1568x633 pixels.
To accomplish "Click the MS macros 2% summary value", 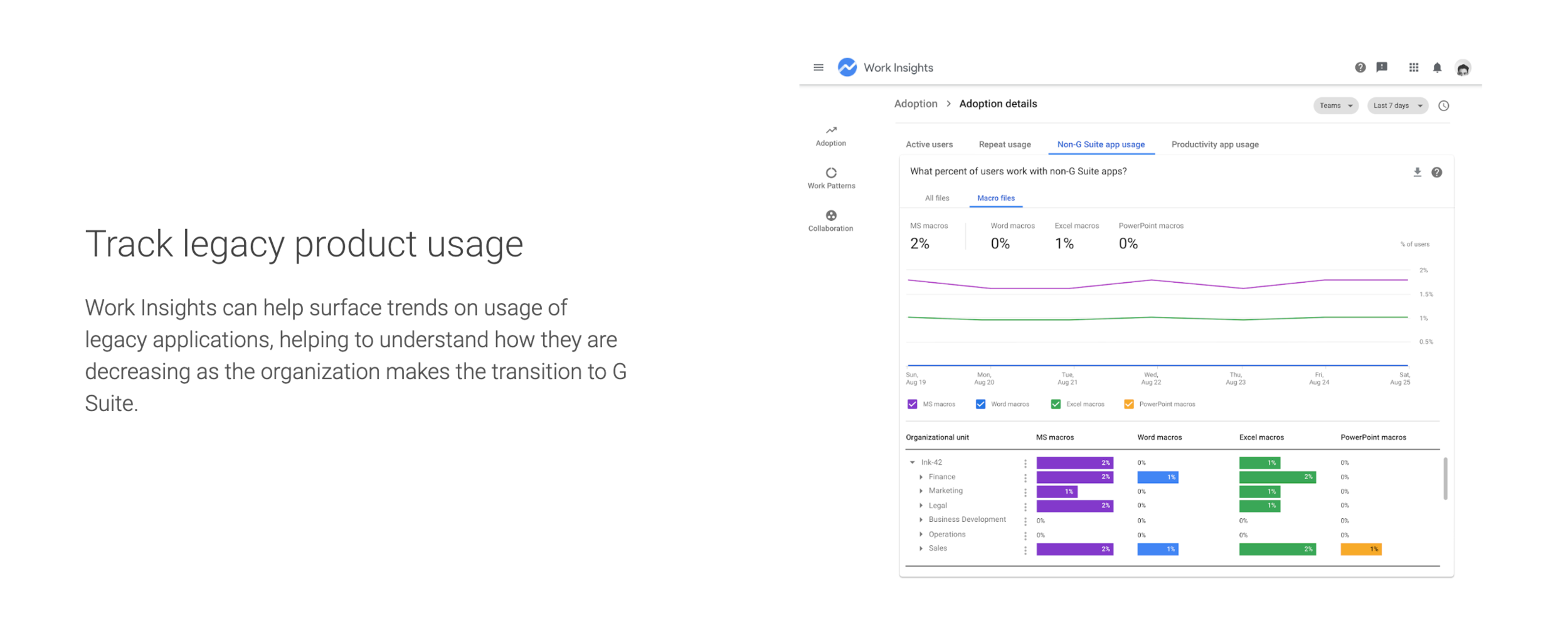I will pos(919,243).
